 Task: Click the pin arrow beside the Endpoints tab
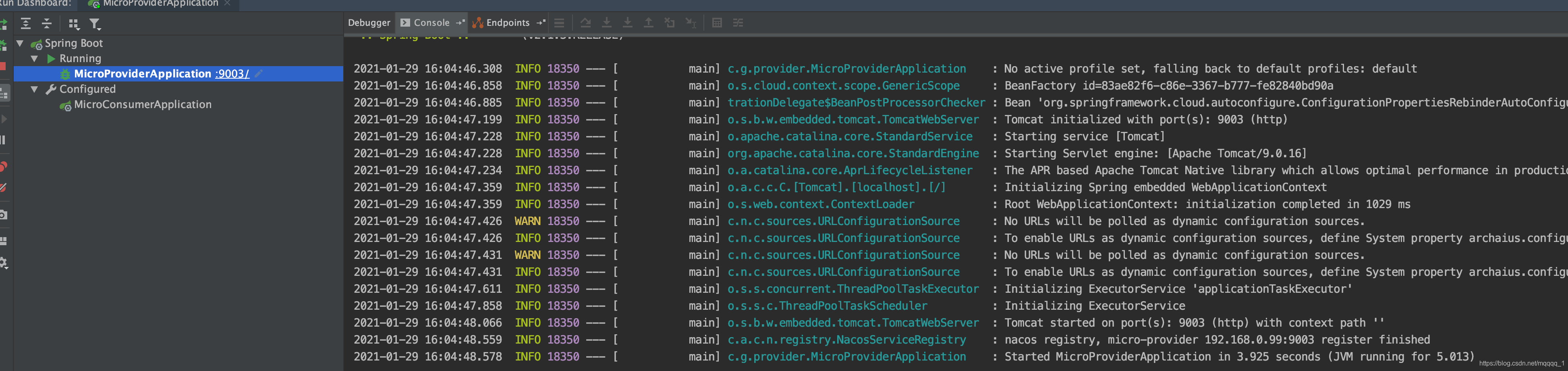click(x=541, y=23)
